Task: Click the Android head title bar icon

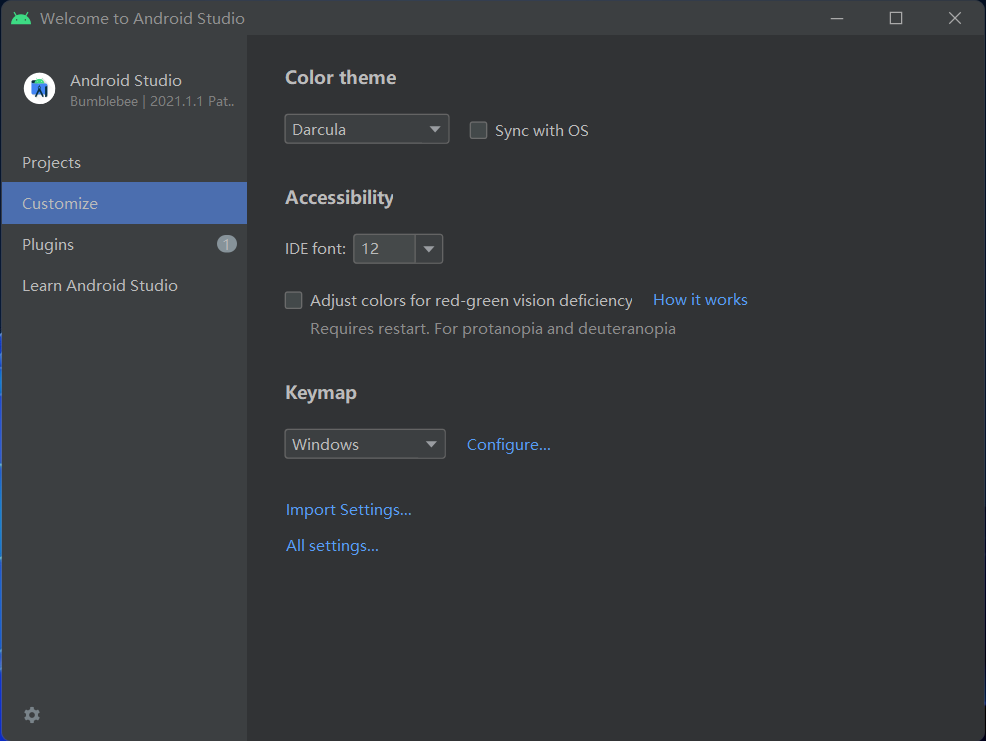Action: pos(21,18)
